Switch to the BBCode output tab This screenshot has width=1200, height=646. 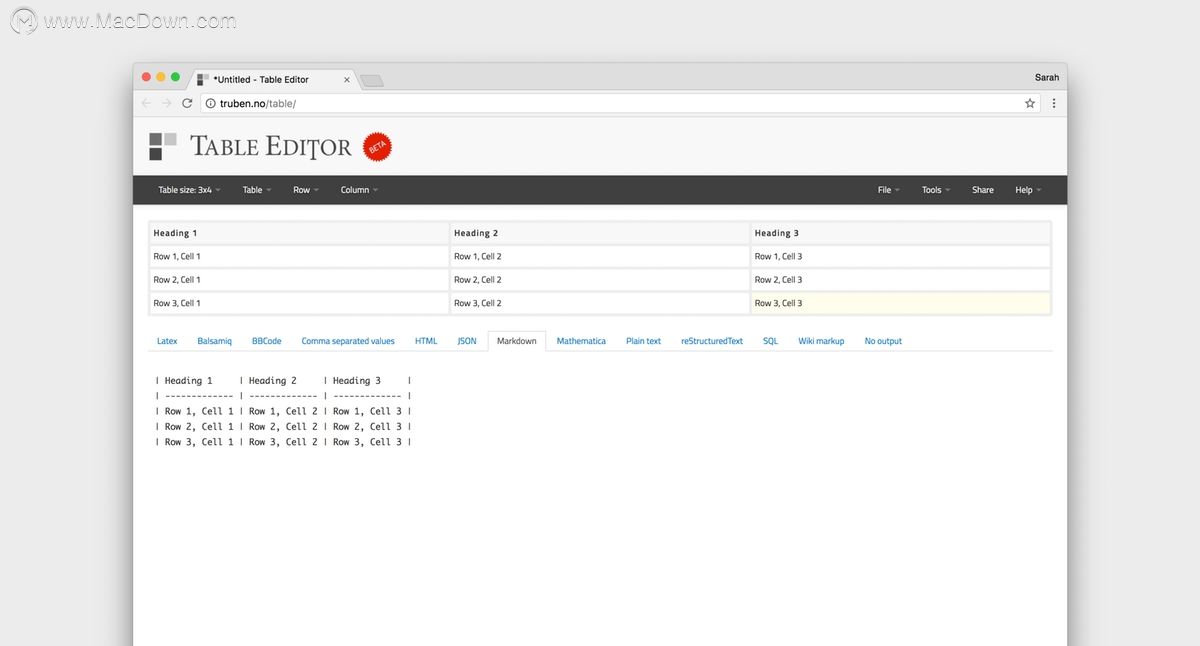[267, 341]
